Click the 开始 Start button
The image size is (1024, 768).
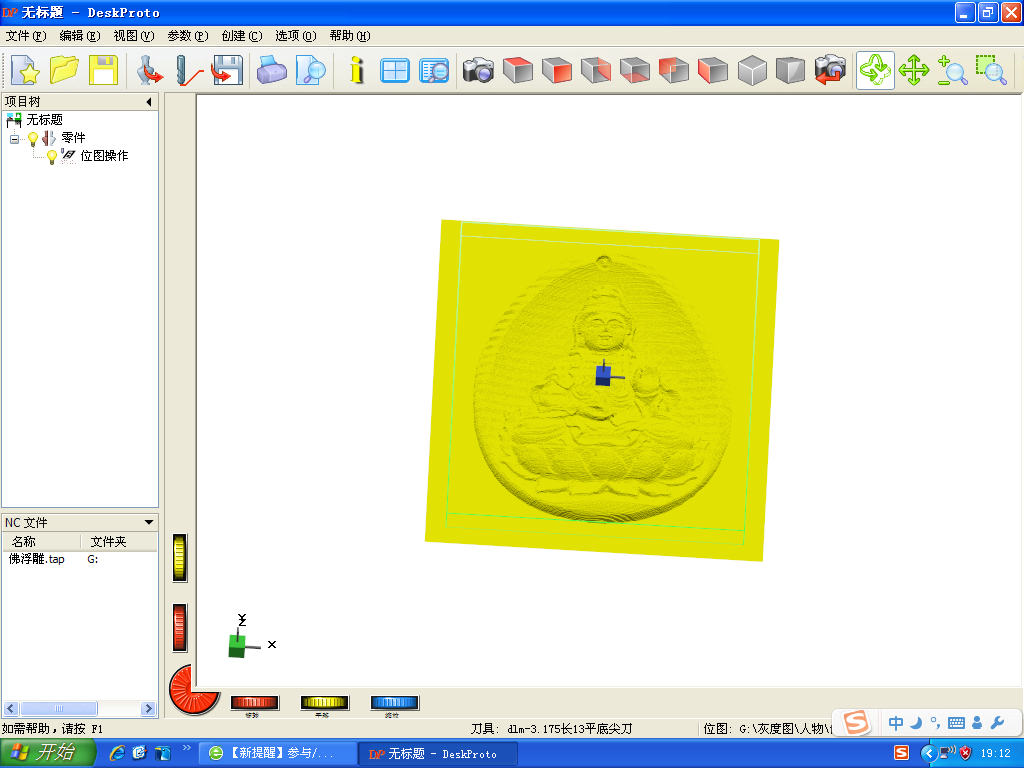click(x=48, y=753)
